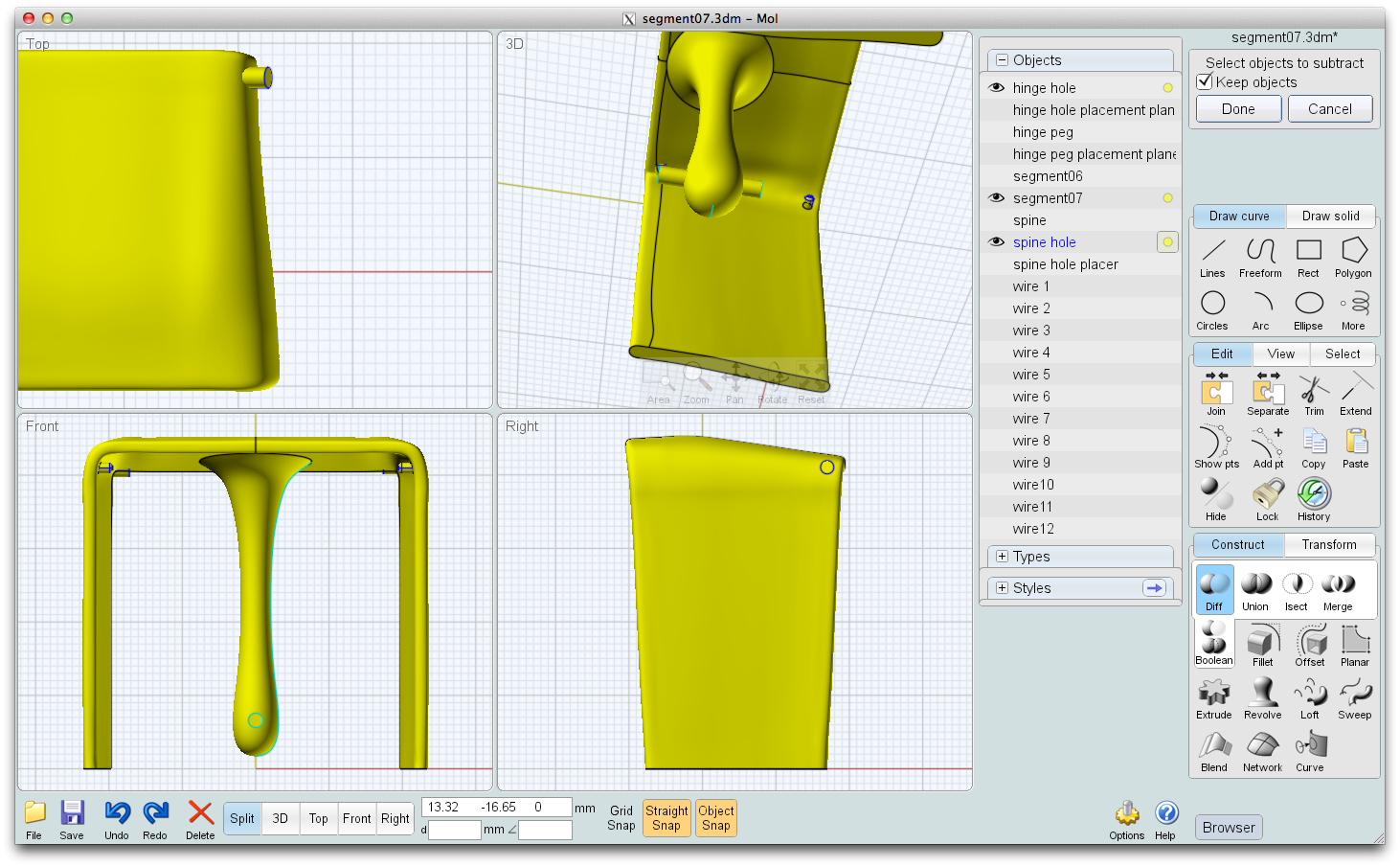Click the Join edit tool
The width and height of the screenshot is (1400, 867).
pyautogui.click(x=1215, y=395)
